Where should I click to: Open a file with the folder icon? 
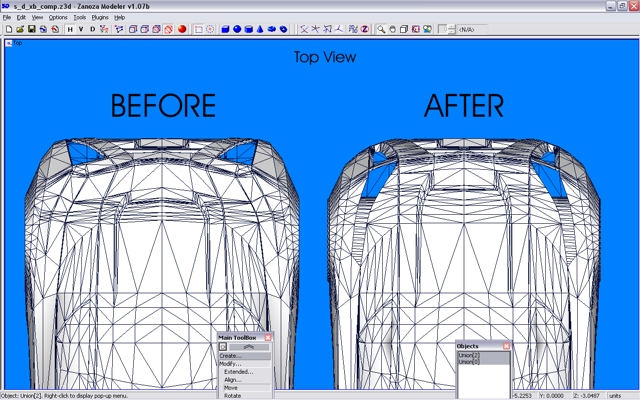point(20,29)
